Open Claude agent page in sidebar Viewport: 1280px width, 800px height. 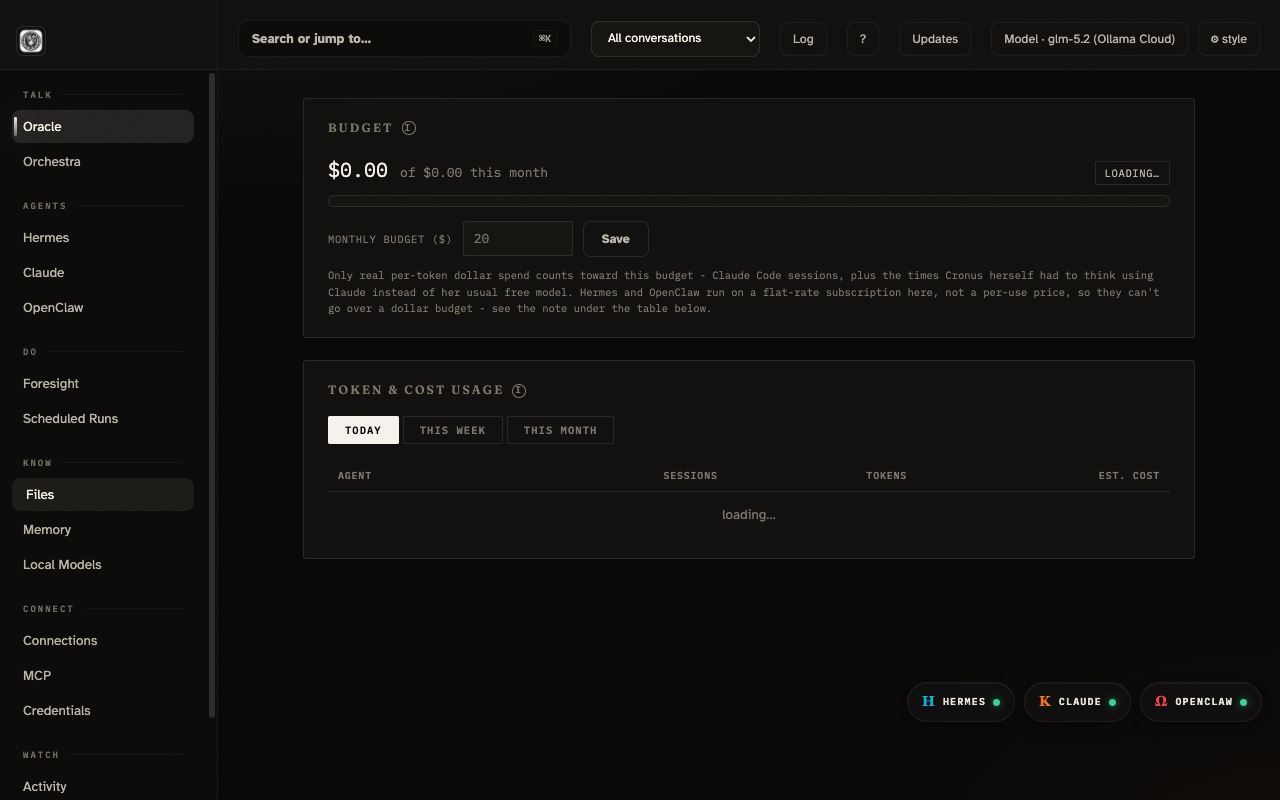103,272
